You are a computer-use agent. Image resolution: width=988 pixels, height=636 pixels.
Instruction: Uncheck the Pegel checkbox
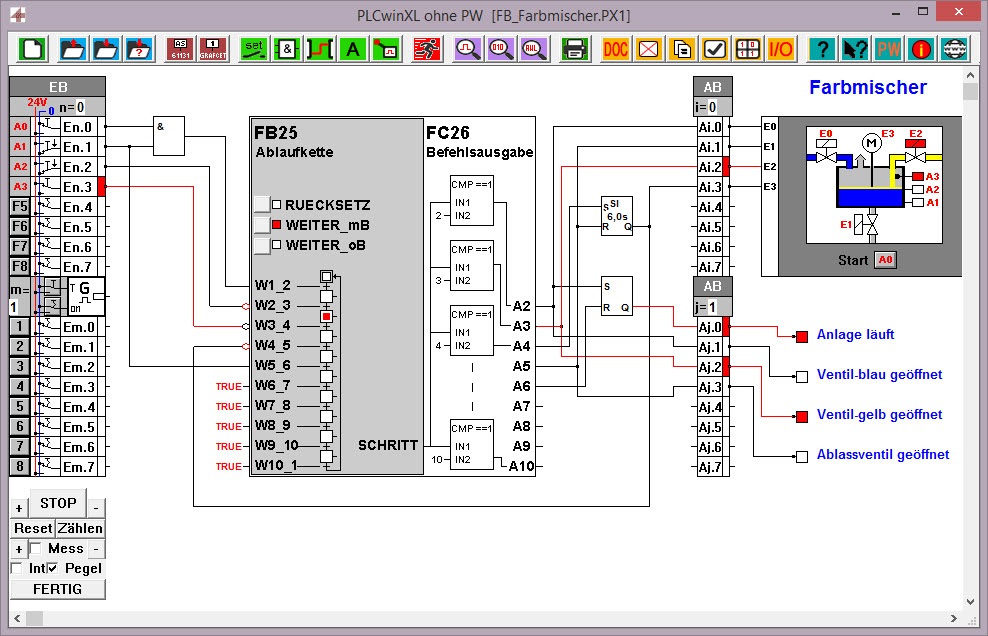53,568
